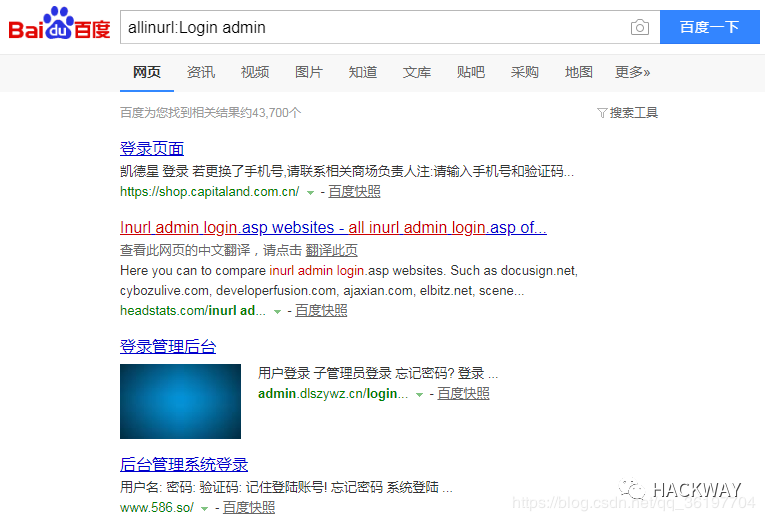Open 百度快照 for headstats.com result
This screenshot has width=765, height=521.
tap(321, 311)
